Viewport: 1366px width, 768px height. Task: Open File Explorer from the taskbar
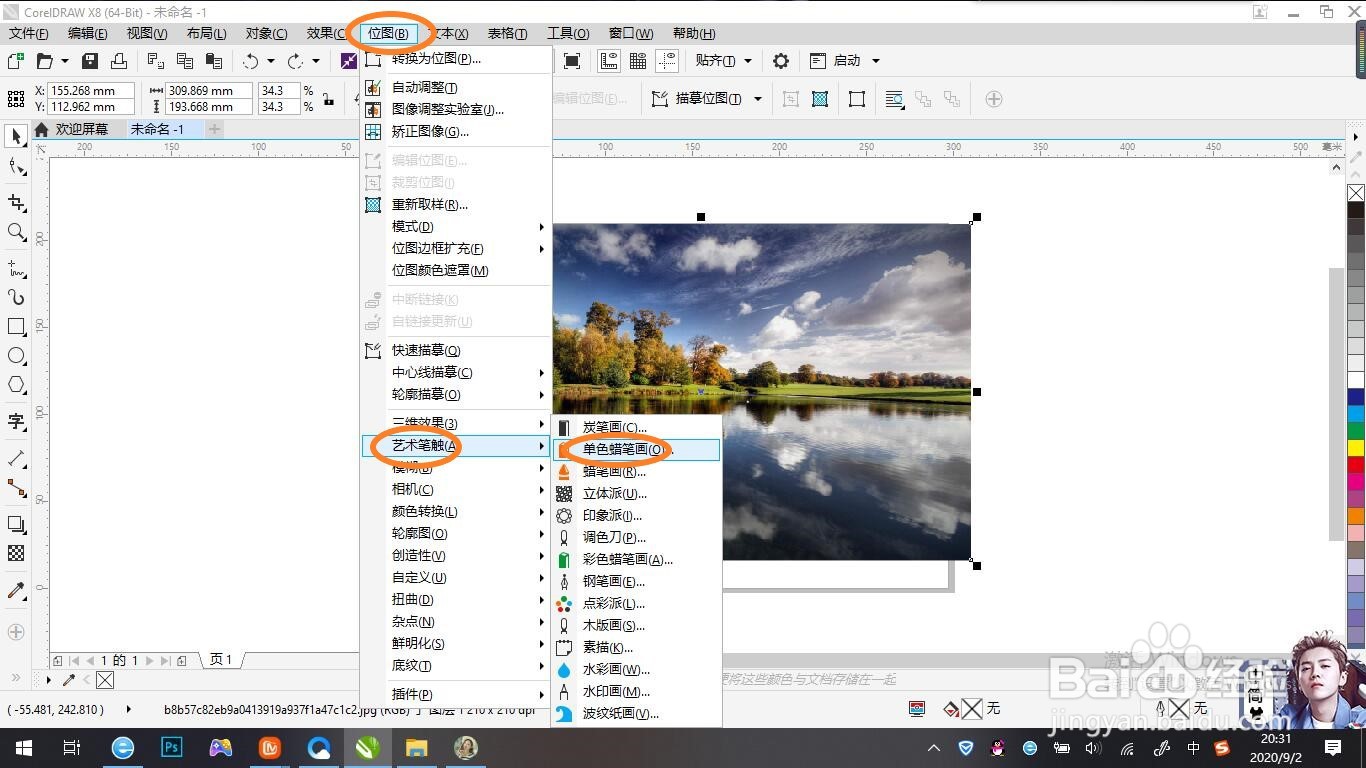417,748
